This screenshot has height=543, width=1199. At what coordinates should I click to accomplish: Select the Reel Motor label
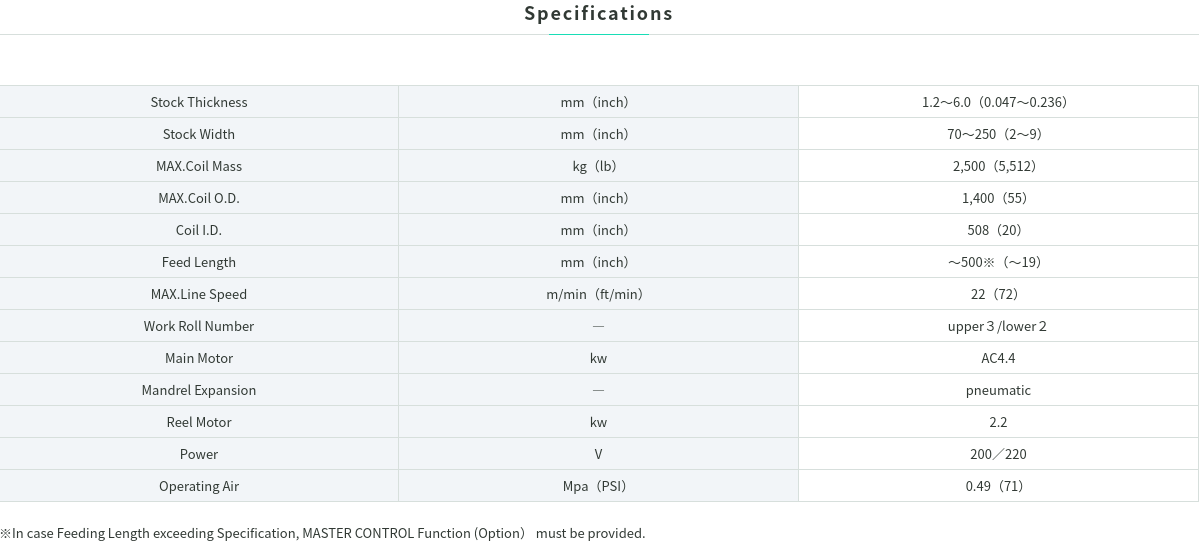tap(199, 423)
